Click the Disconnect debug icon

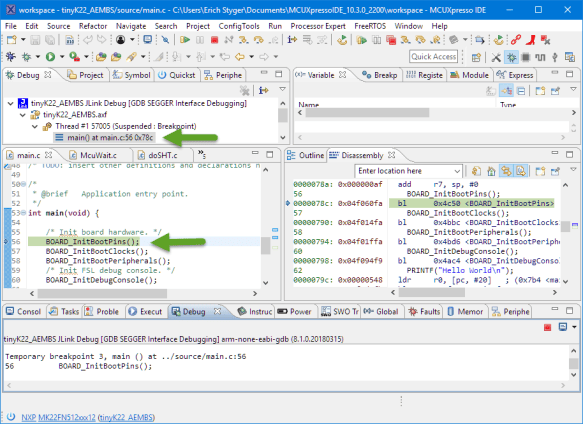[x=229, y=40]
